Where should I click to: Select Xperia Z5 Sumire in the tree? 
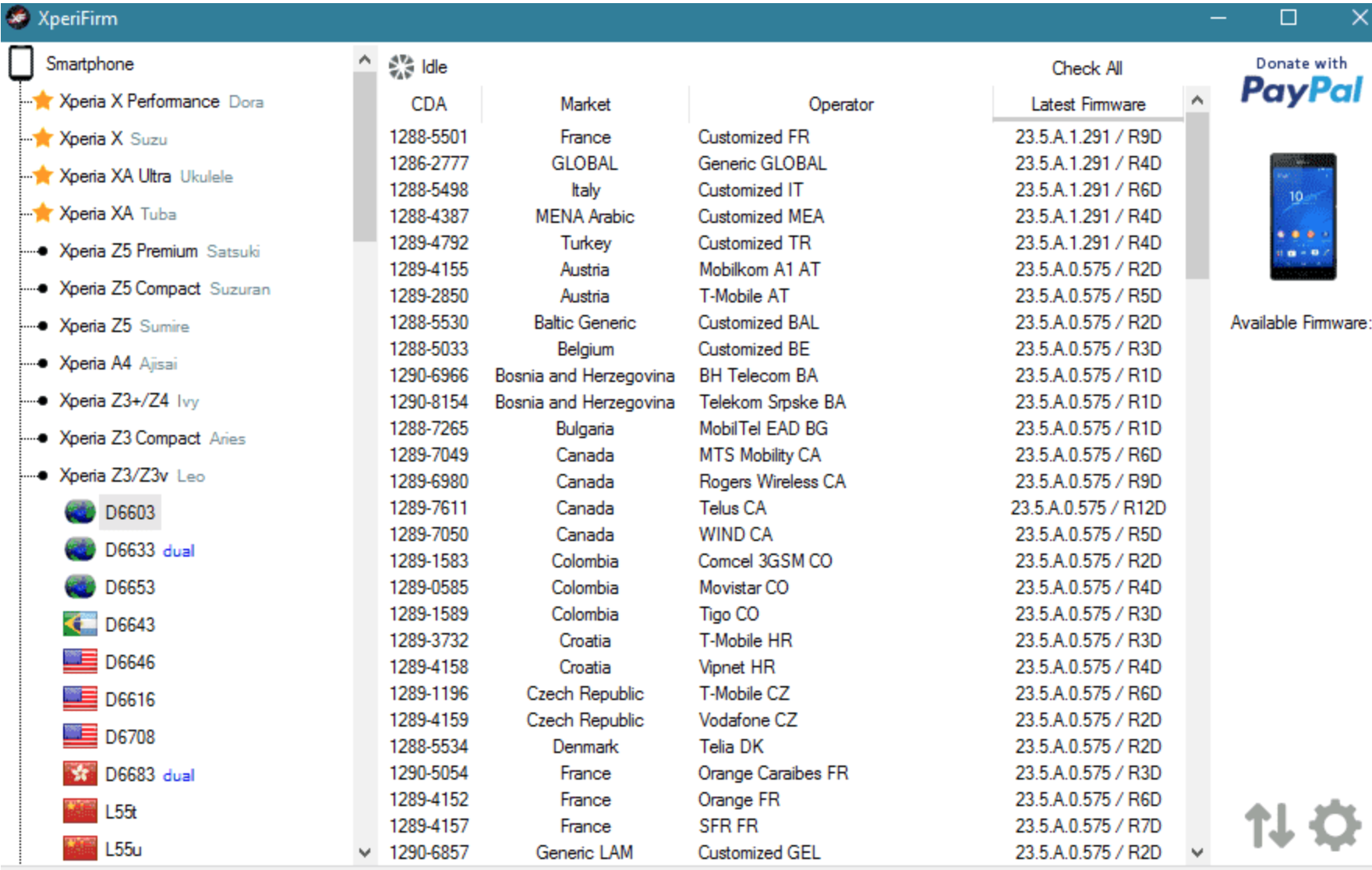[x=124, y=326]
